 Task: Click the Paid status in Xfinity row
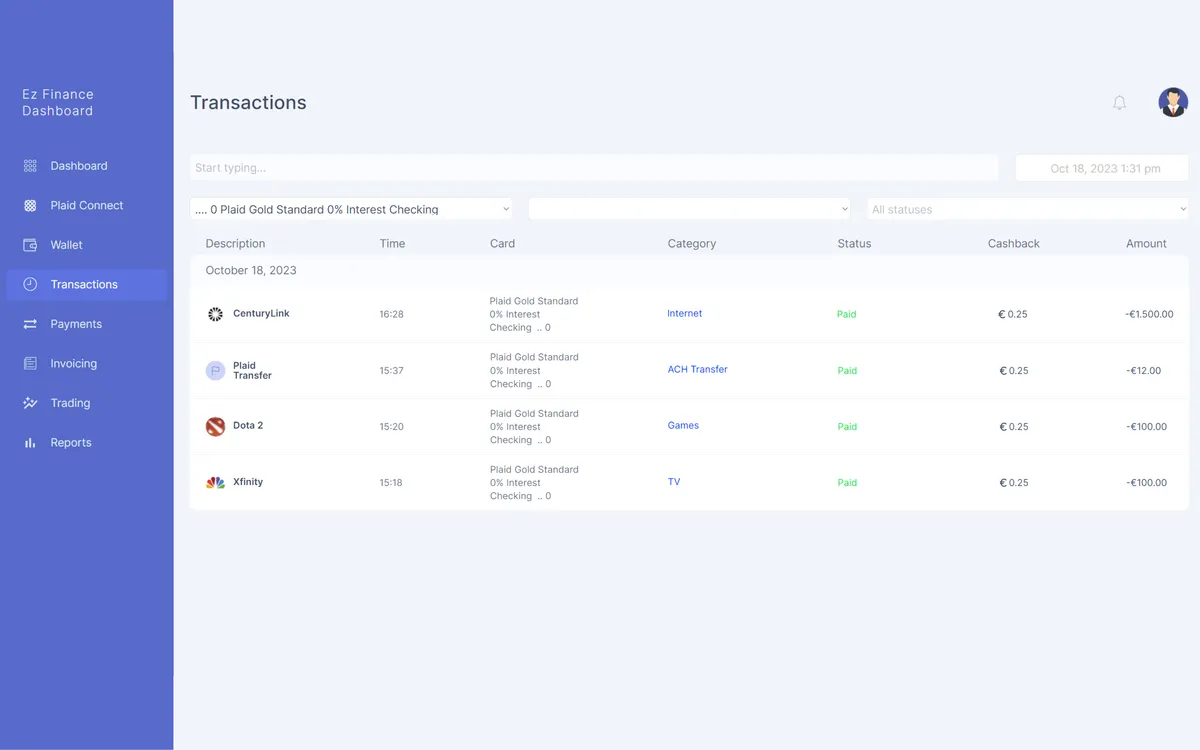click(847, 482)
